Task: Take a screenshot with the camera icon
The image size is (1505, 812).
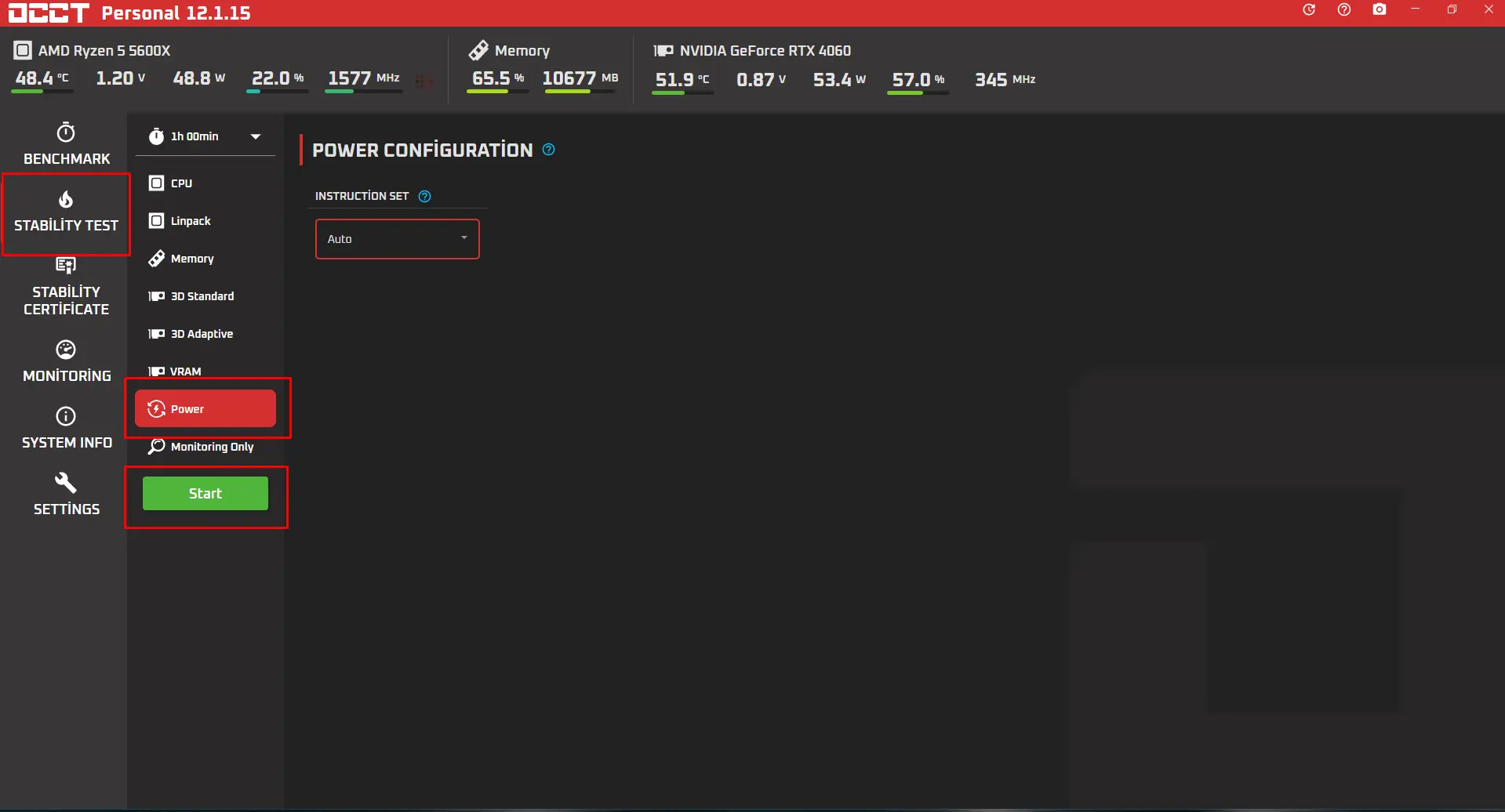Action: tap(1380, 10)
